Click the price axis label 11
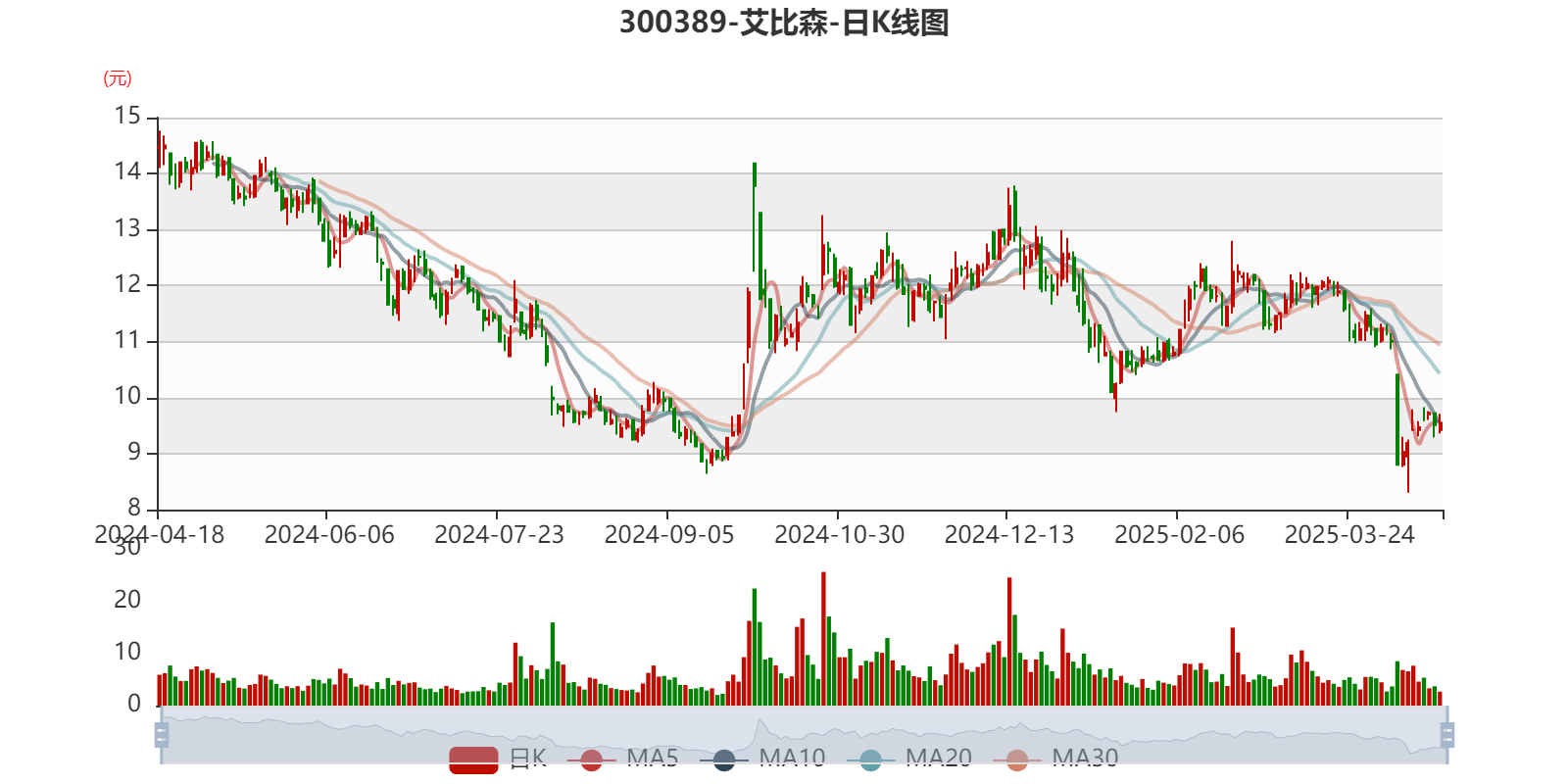Screen dimensions: 1568x784 point(127,340)
